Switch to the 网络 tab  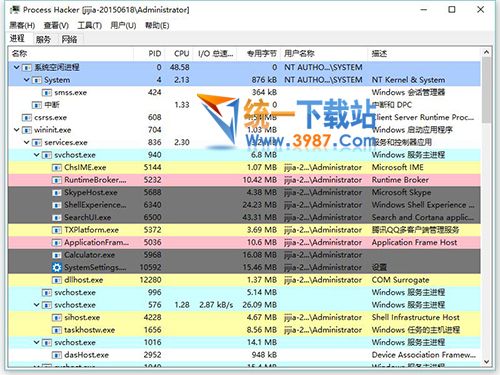point(69,40)
